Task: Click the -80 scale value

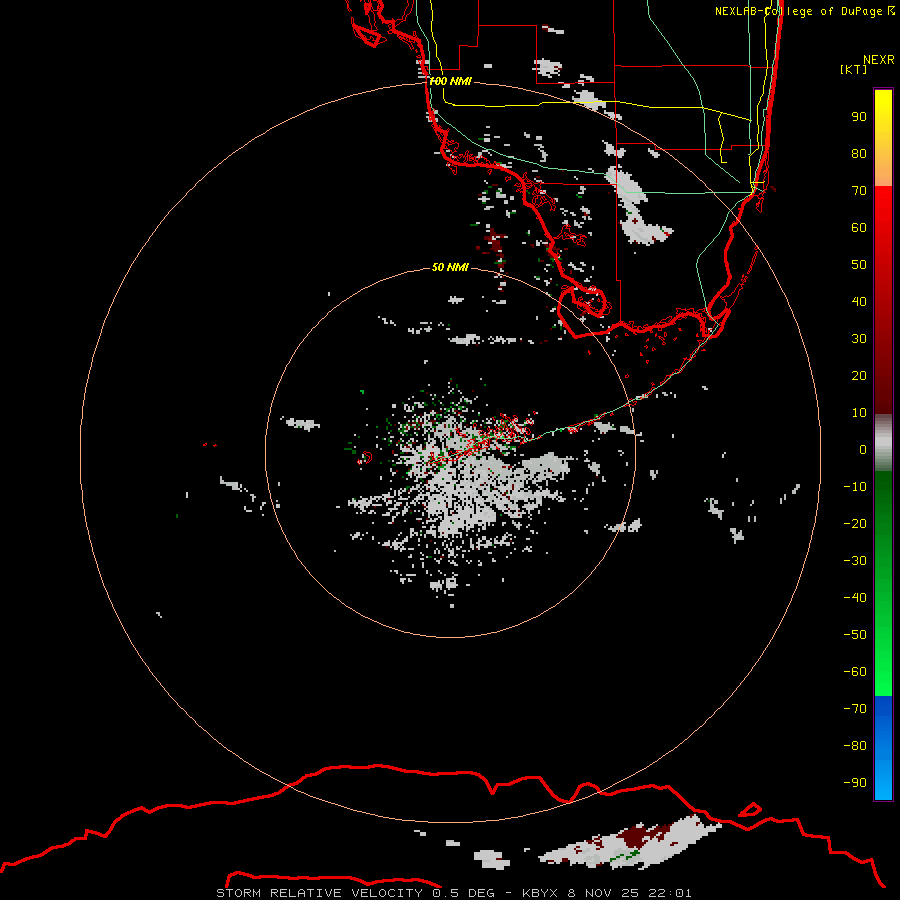Action: (x=855, y=746)
